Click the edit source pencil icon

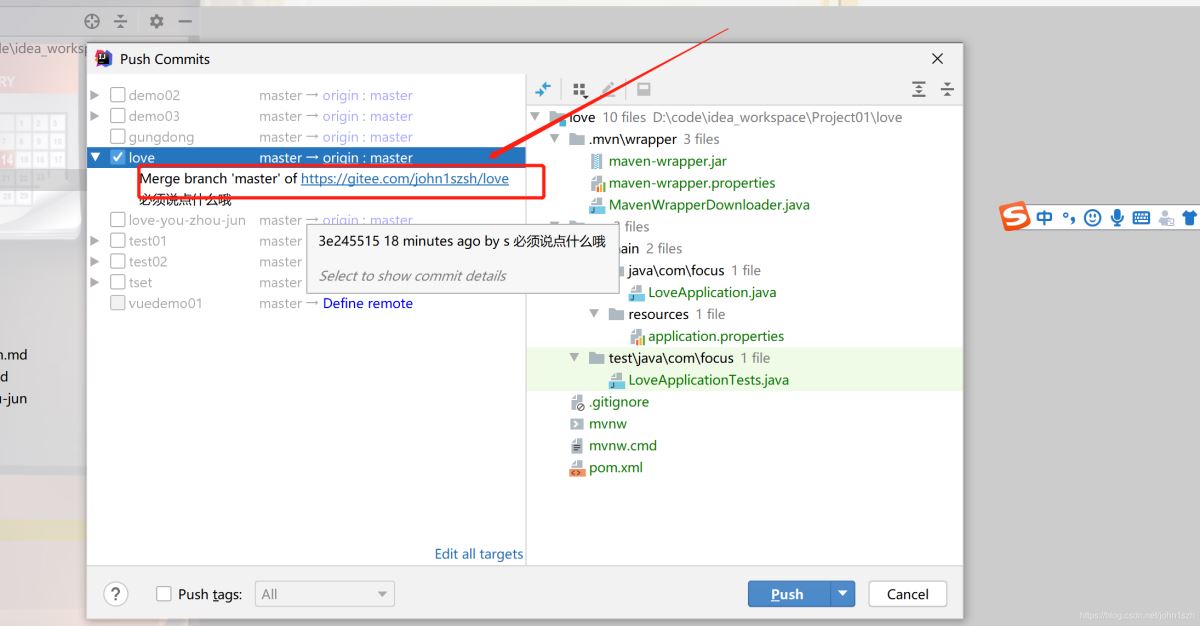pos(609,89)
